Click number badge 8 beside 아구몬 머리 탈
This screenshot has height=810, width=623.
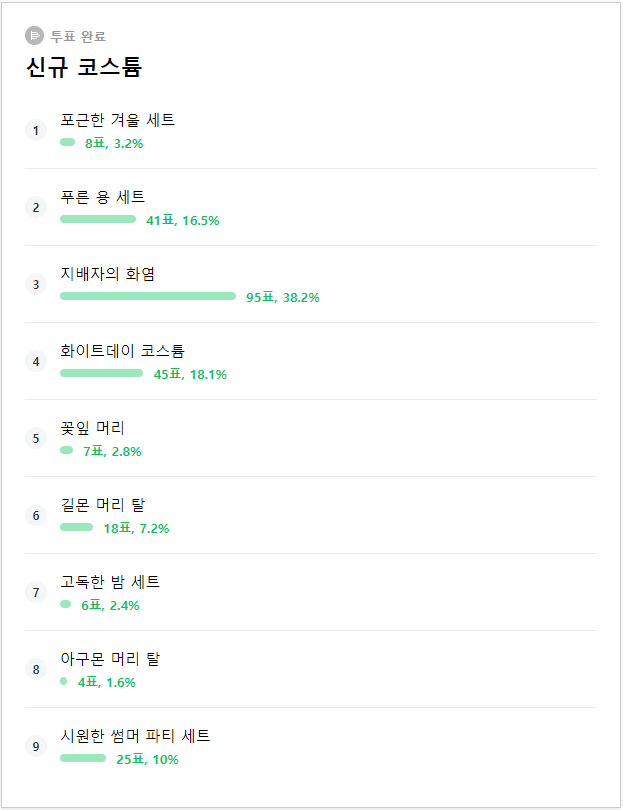pos(36,669)
